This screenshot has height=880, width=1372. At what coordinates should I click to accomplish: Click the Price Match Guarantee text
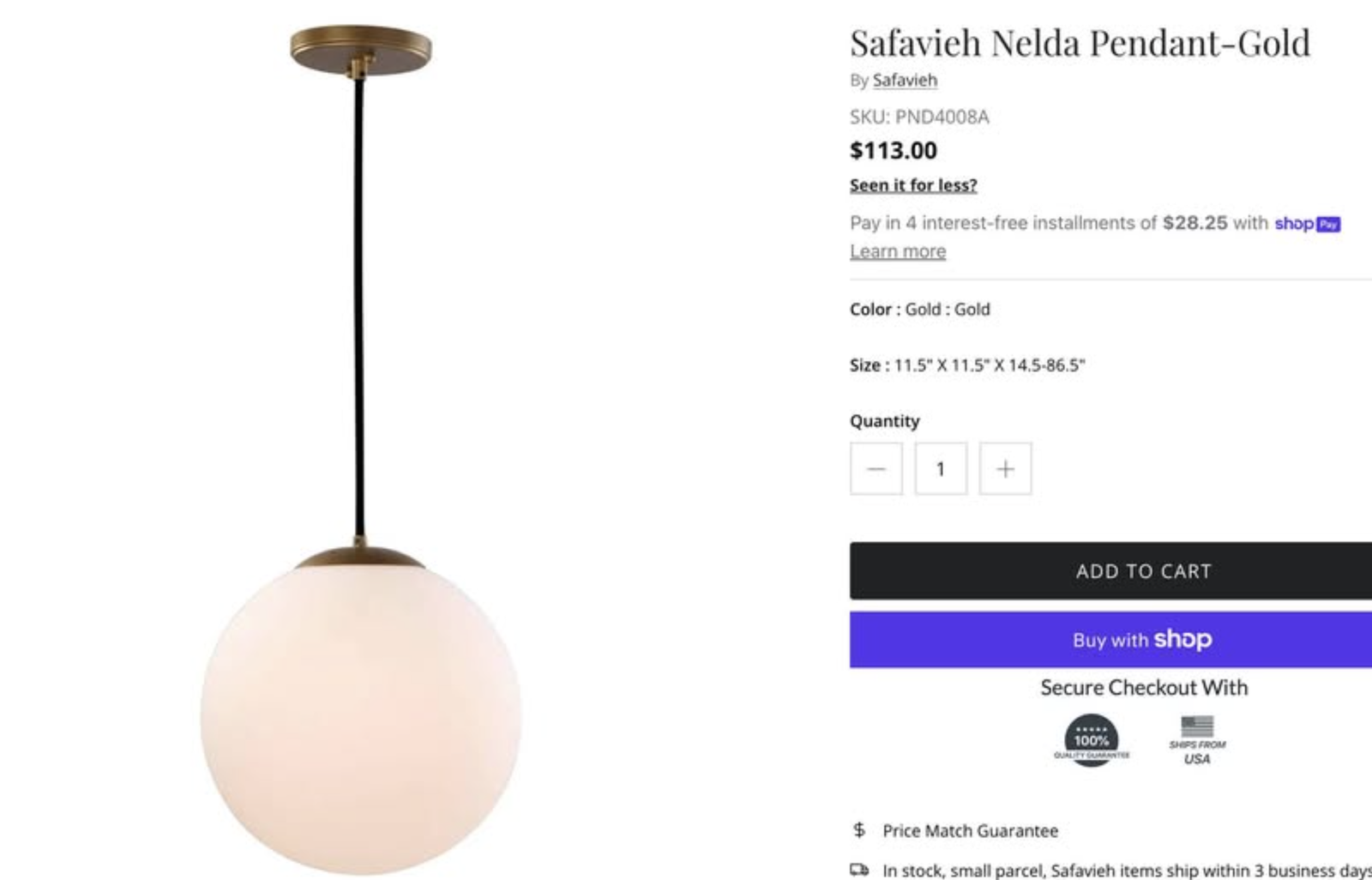(970, 830)
